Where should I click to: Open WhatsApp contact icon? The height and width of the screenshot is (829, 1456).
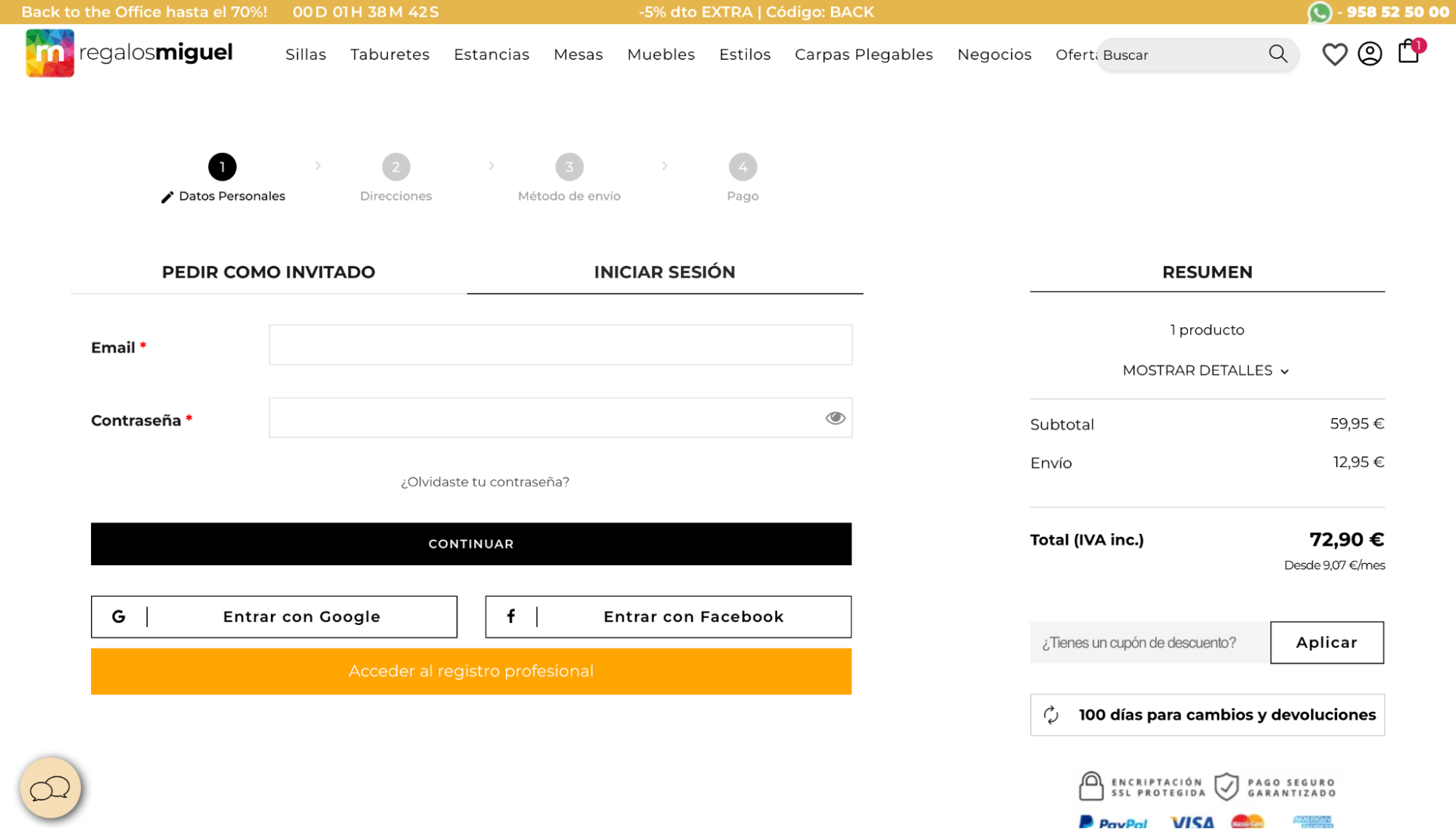click(x=1319, y=12)
